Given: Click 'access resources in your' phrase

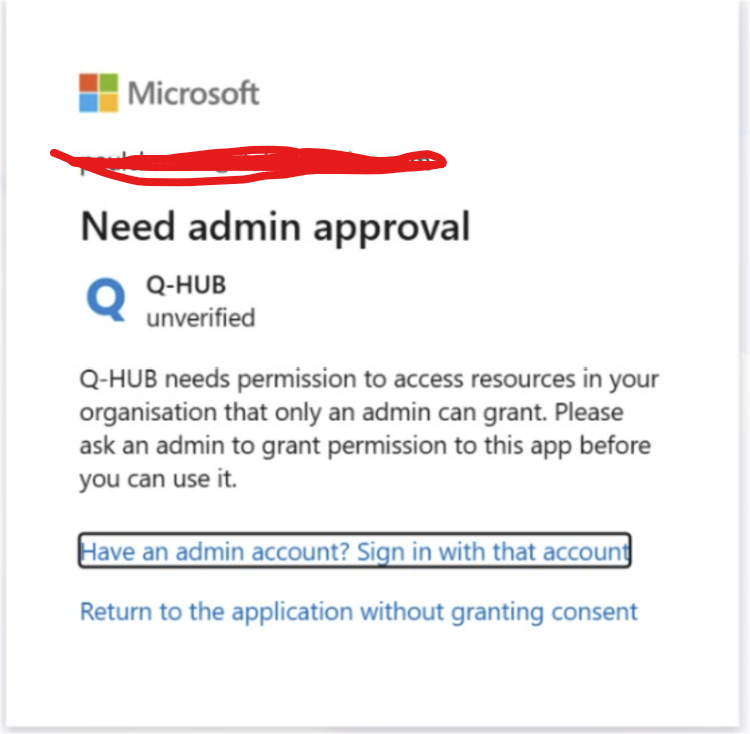Looking at the screenshot, I should [526, 380].
